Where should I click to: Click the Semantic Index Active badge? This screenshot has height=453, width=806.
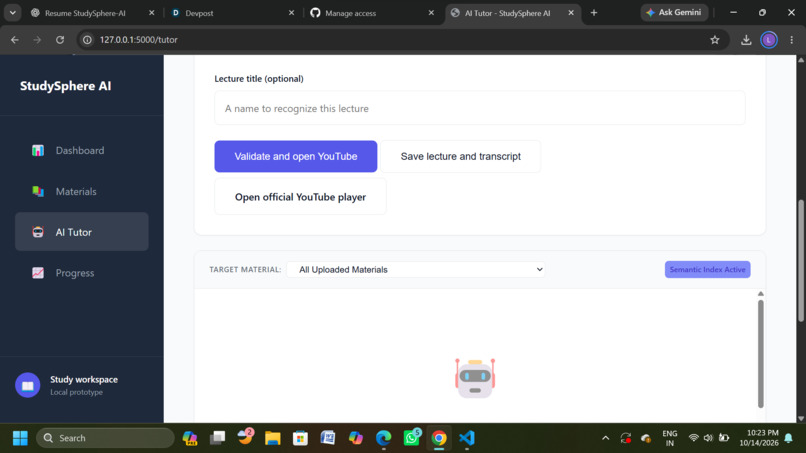point(707,269)
